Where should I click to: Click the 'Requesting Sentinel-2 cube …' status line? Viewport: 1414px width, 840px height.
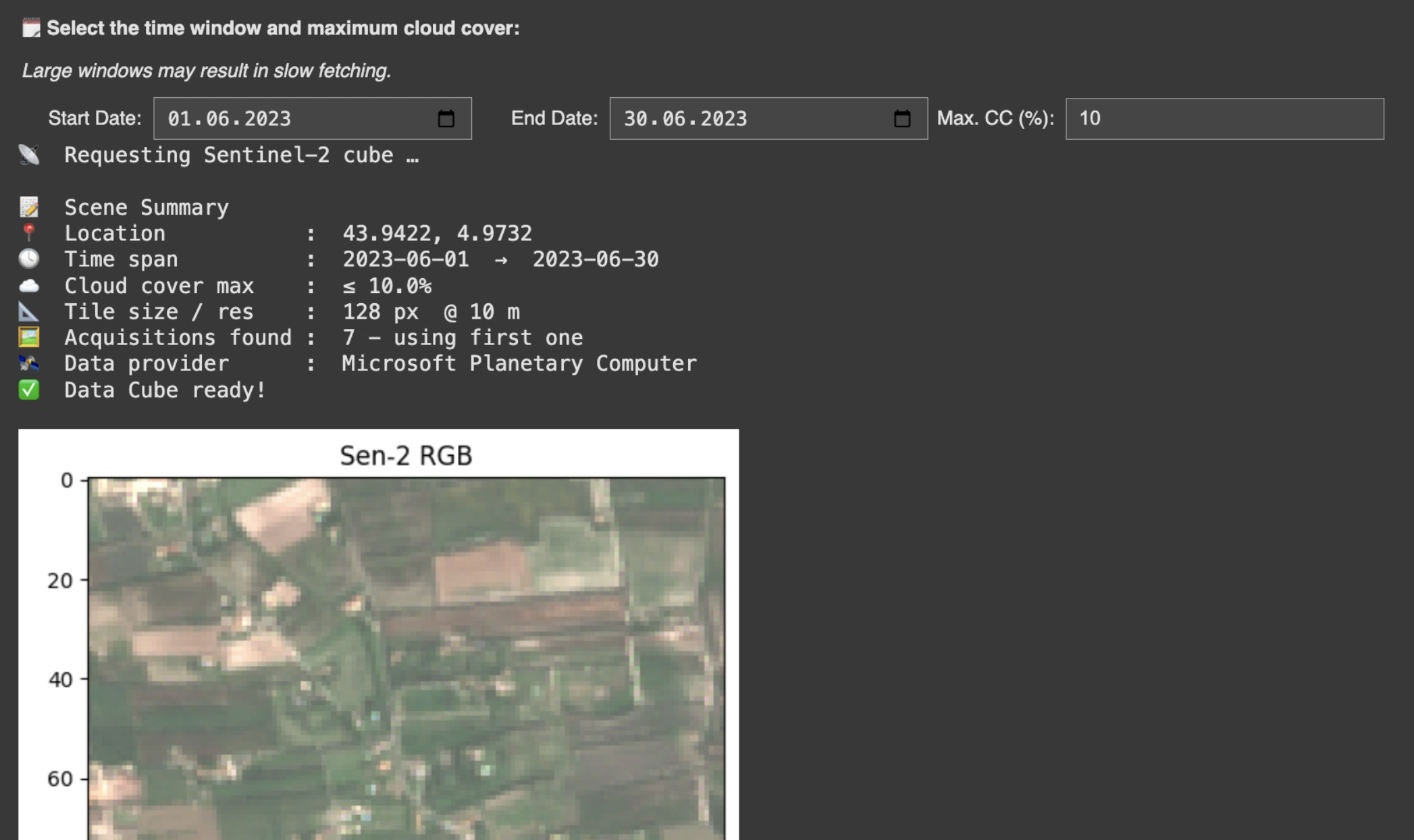pyautogui.click(x=242, y=155)
